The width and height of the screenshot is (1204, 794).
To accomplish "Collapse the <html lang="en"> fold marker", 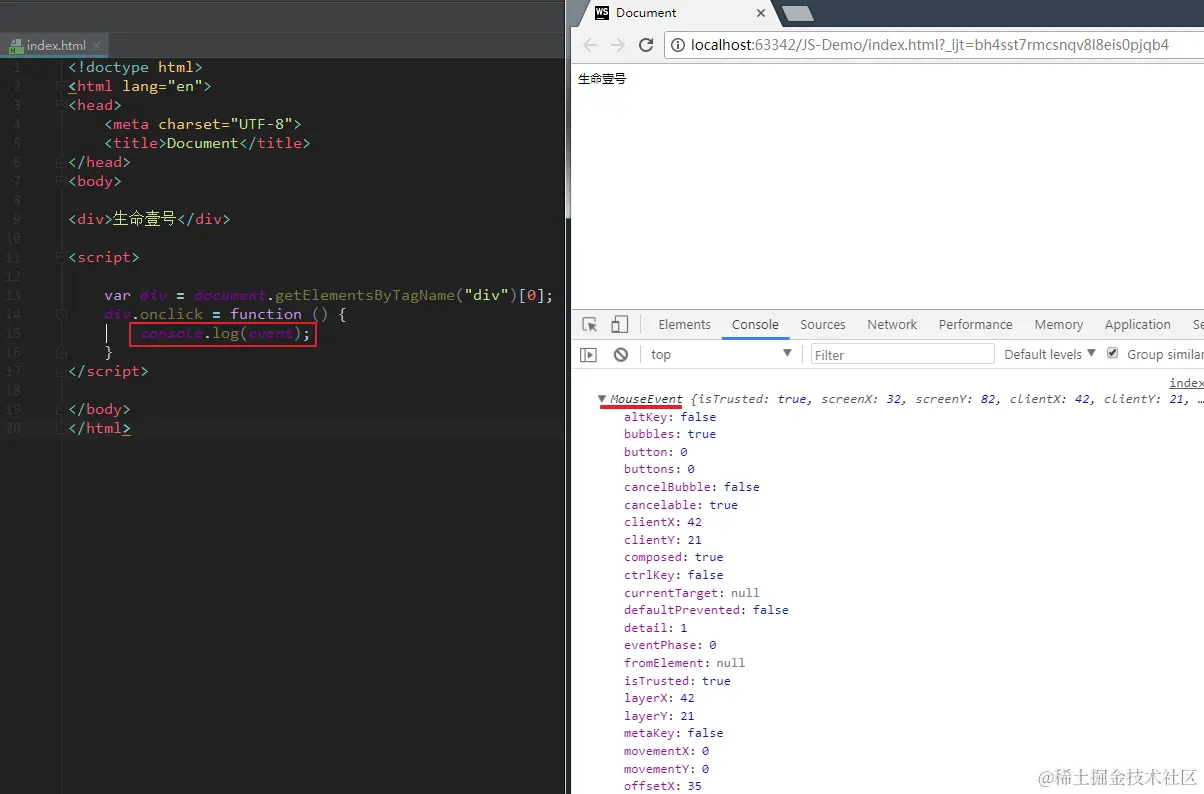I will pyautogui.click(x=59, y=86).
